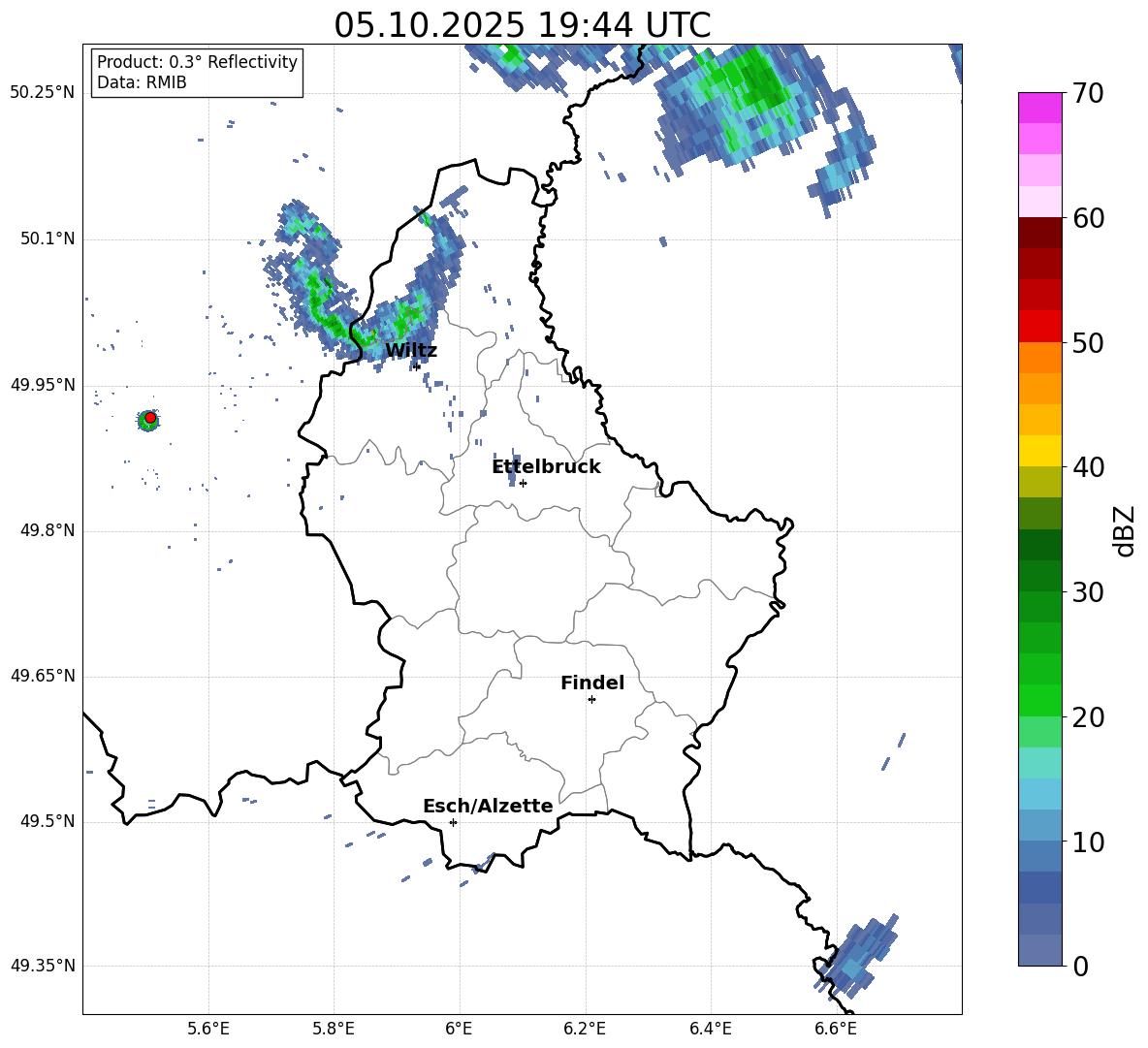The image size is (1148, 1048).
Task: Click the 49.5°N latitude label
Action: (48, 821)
